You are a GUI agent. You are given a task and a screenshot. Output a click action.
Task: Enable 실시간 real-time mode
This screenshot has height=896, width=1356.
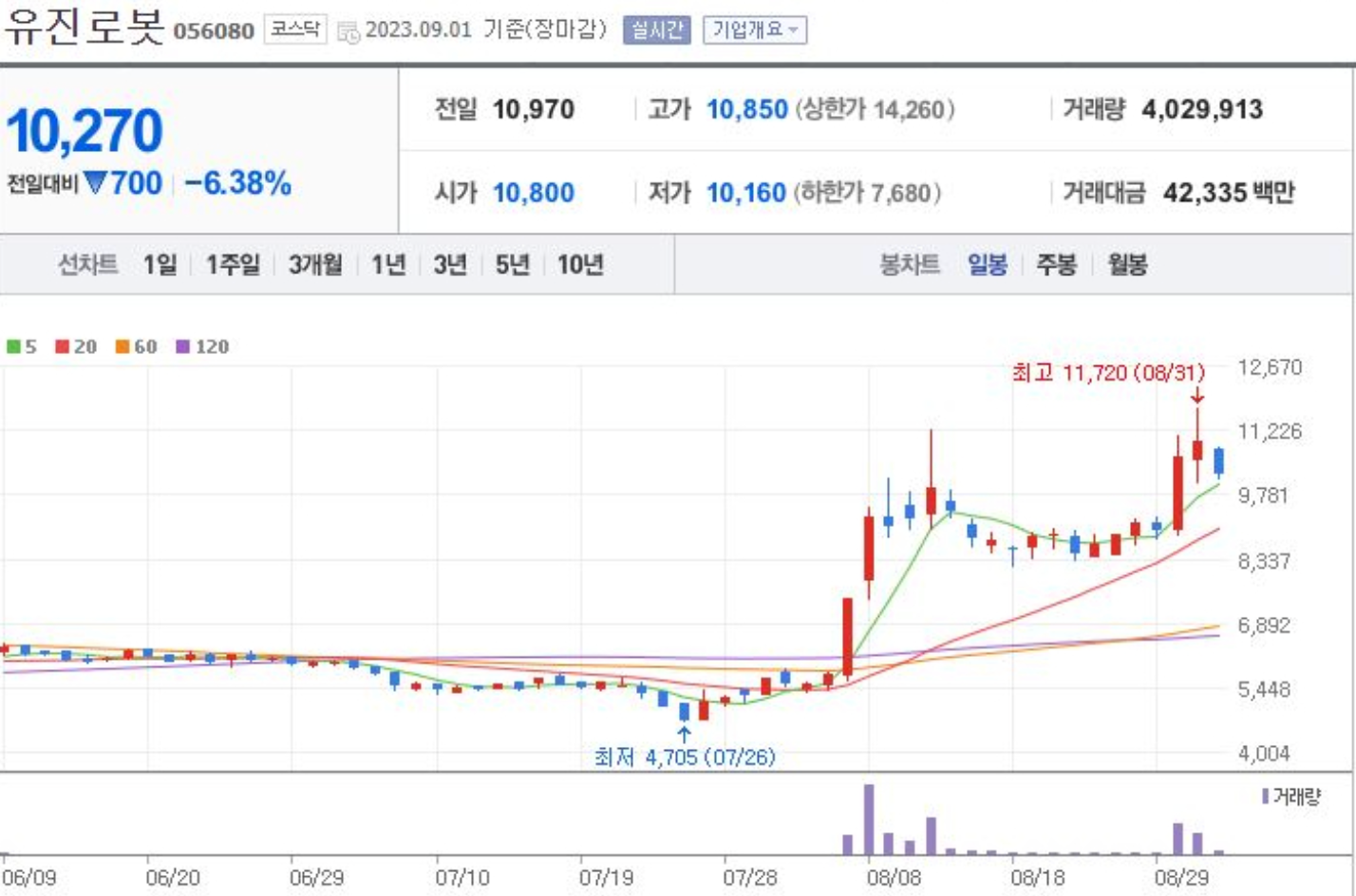click(655, 30)
